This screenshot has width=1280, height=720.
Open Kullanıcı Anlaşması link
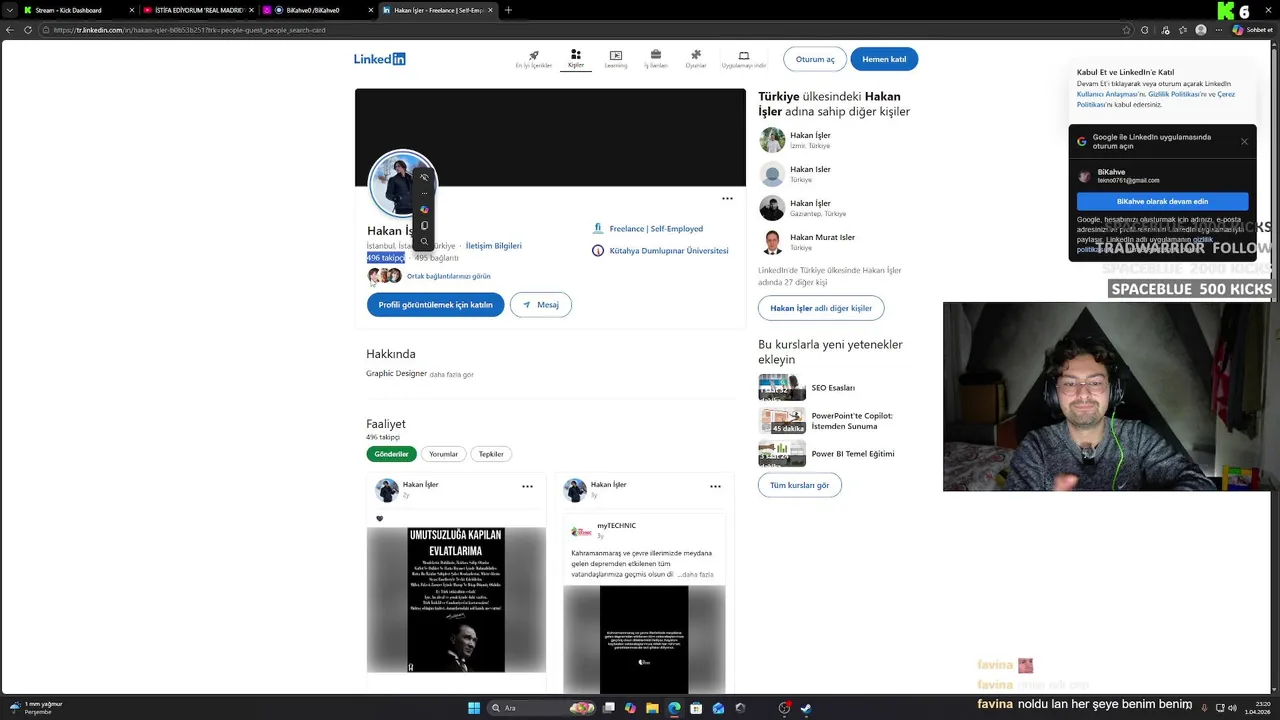point(1107,94)
